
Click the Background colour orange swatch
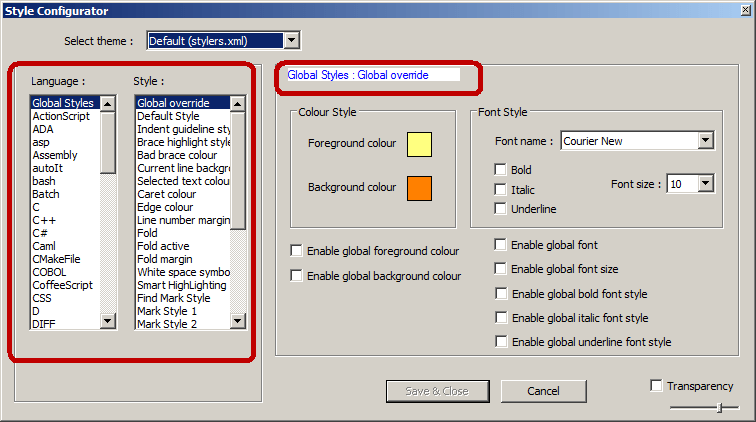point(419,188)
